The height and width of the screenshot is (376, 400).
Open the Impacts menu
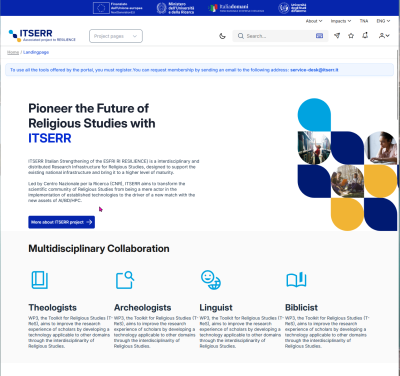341,21
